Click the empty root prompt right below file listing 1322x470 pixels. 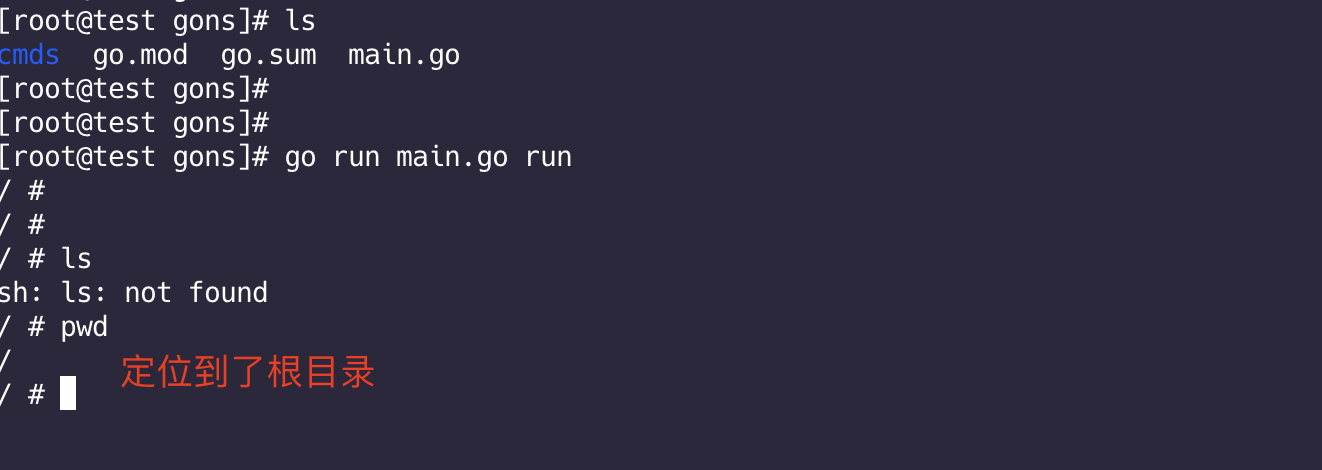pos(134,89)
